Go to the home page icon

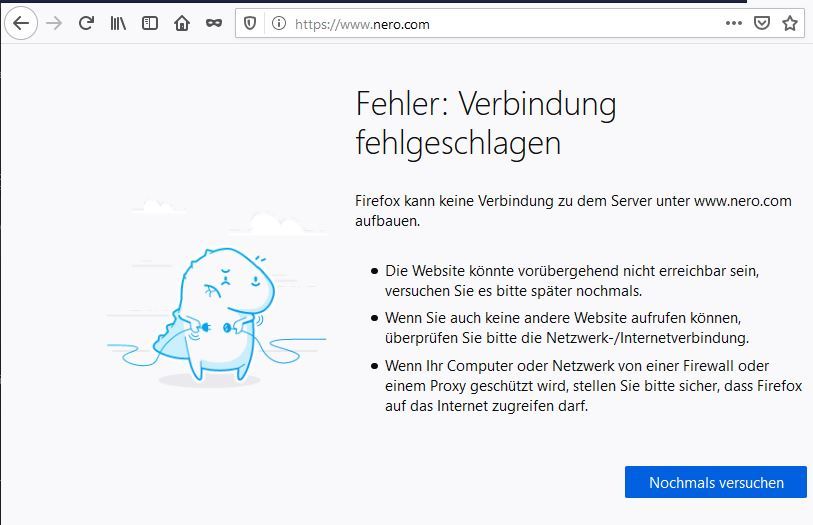(x=182, y=23)
